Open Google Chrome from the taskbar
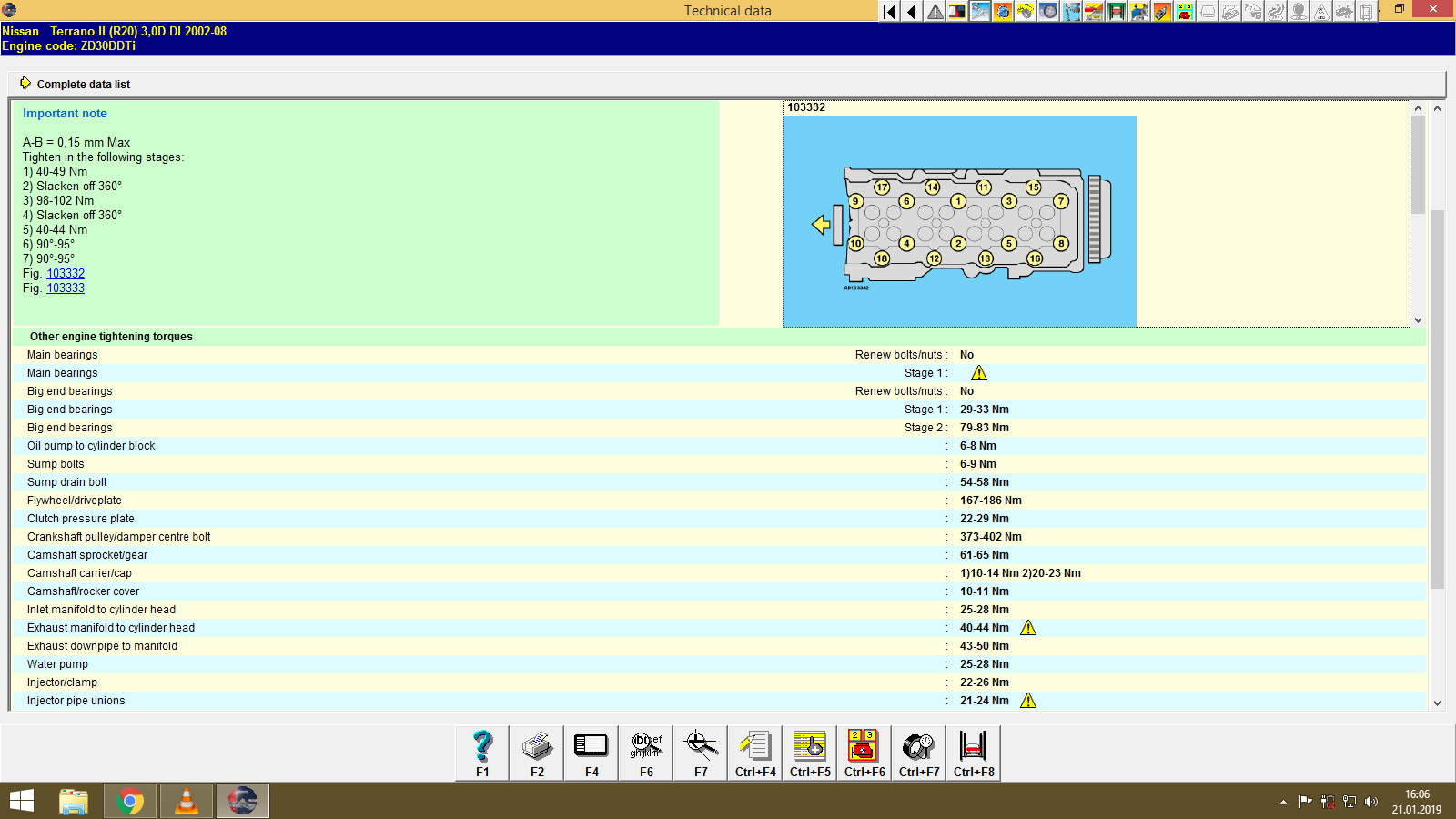The image size is (1456, 819). (x=129, y=801)
